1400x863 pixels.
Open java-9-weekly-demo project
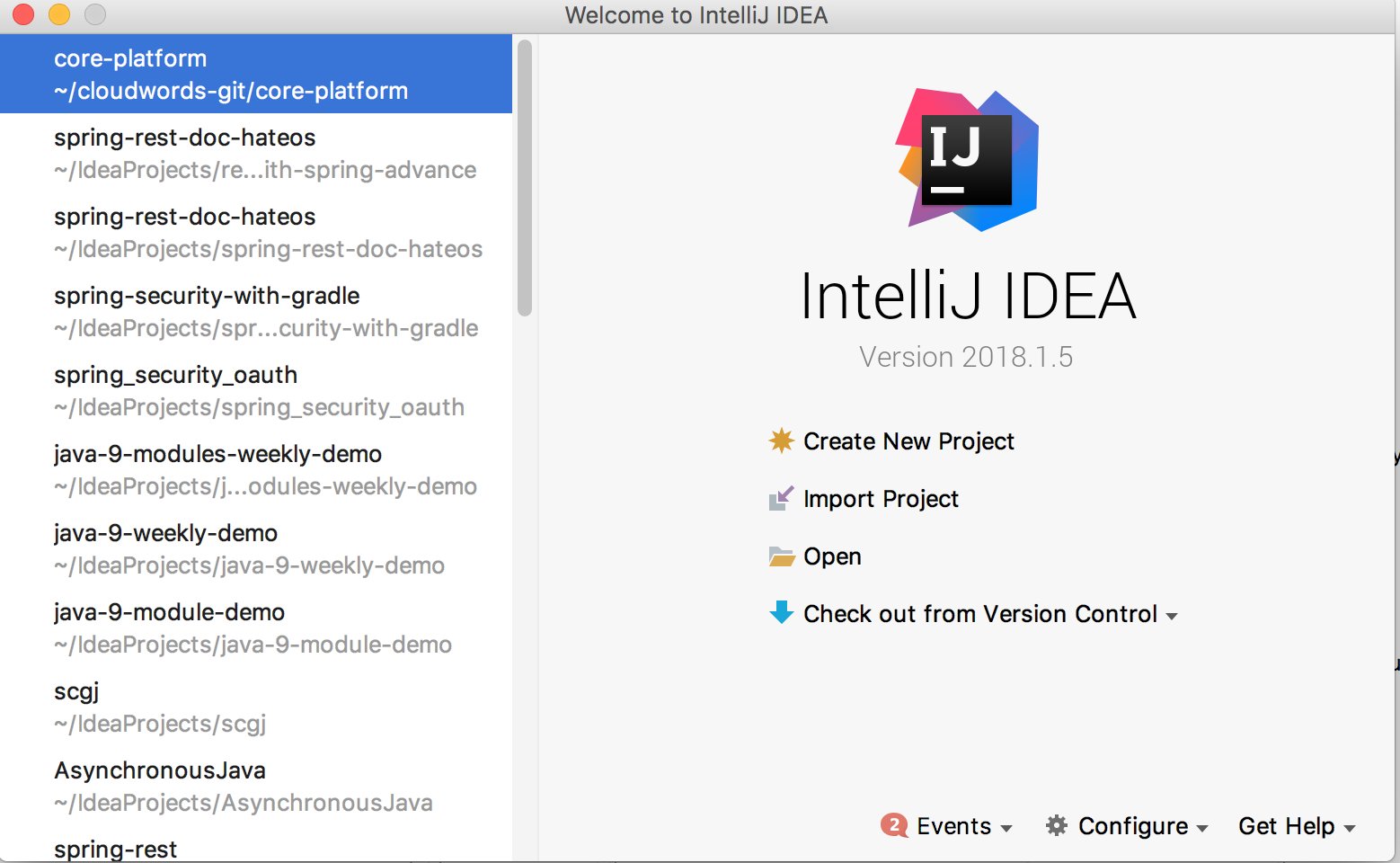256,548
